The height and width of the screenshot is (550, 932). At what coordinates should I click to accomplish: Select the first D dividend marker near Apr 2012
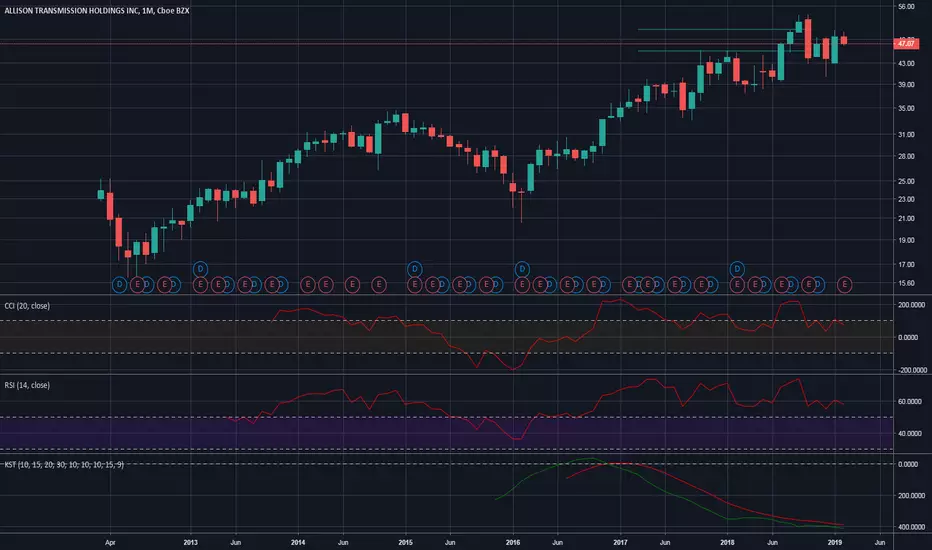(x=119, y=285)
